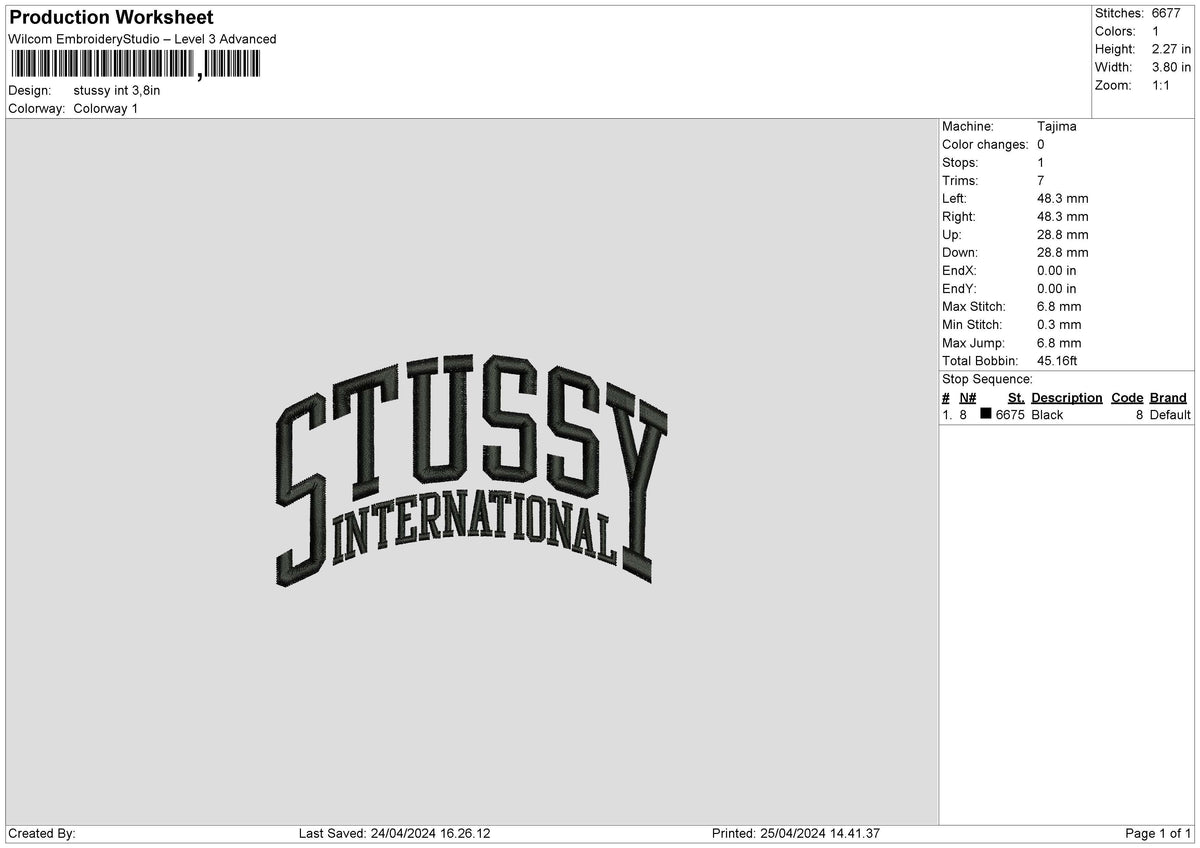Image resolution: width=1200 pixels, height=848 pixels.
Task: Select the Trims value 7
Action: [x=1041, y=181]
